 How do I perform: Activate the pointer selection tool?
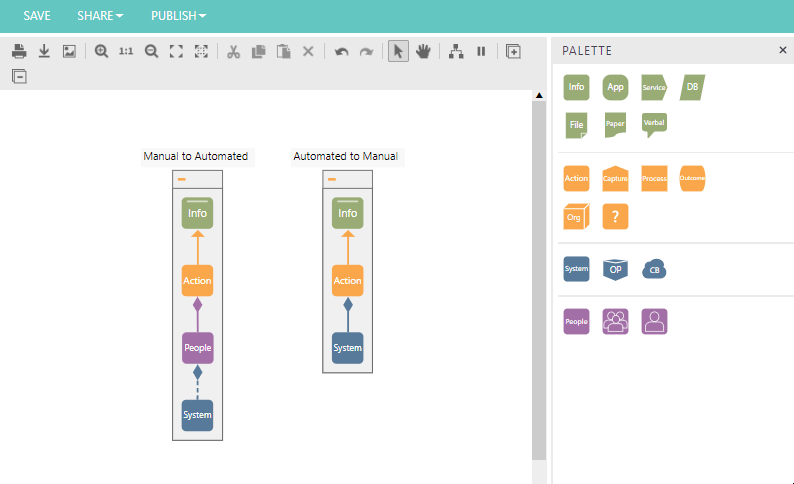(x=398, y=51)
